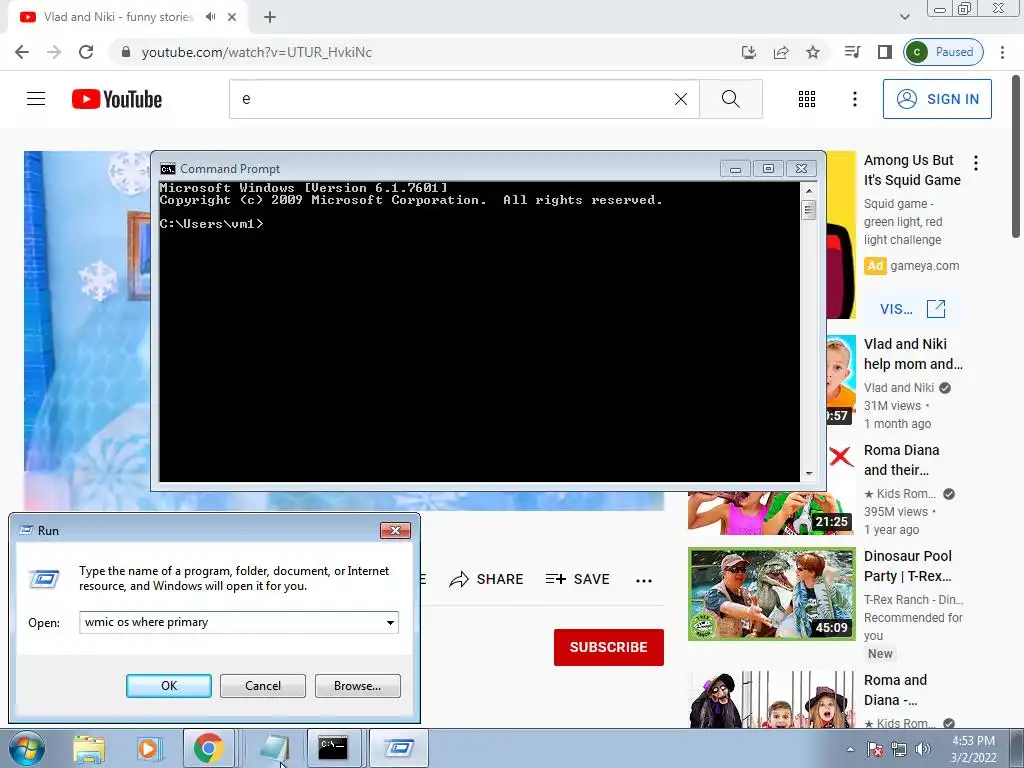
Task: Open the media controls icon in Chrome
Action: [x=852, y=52]
